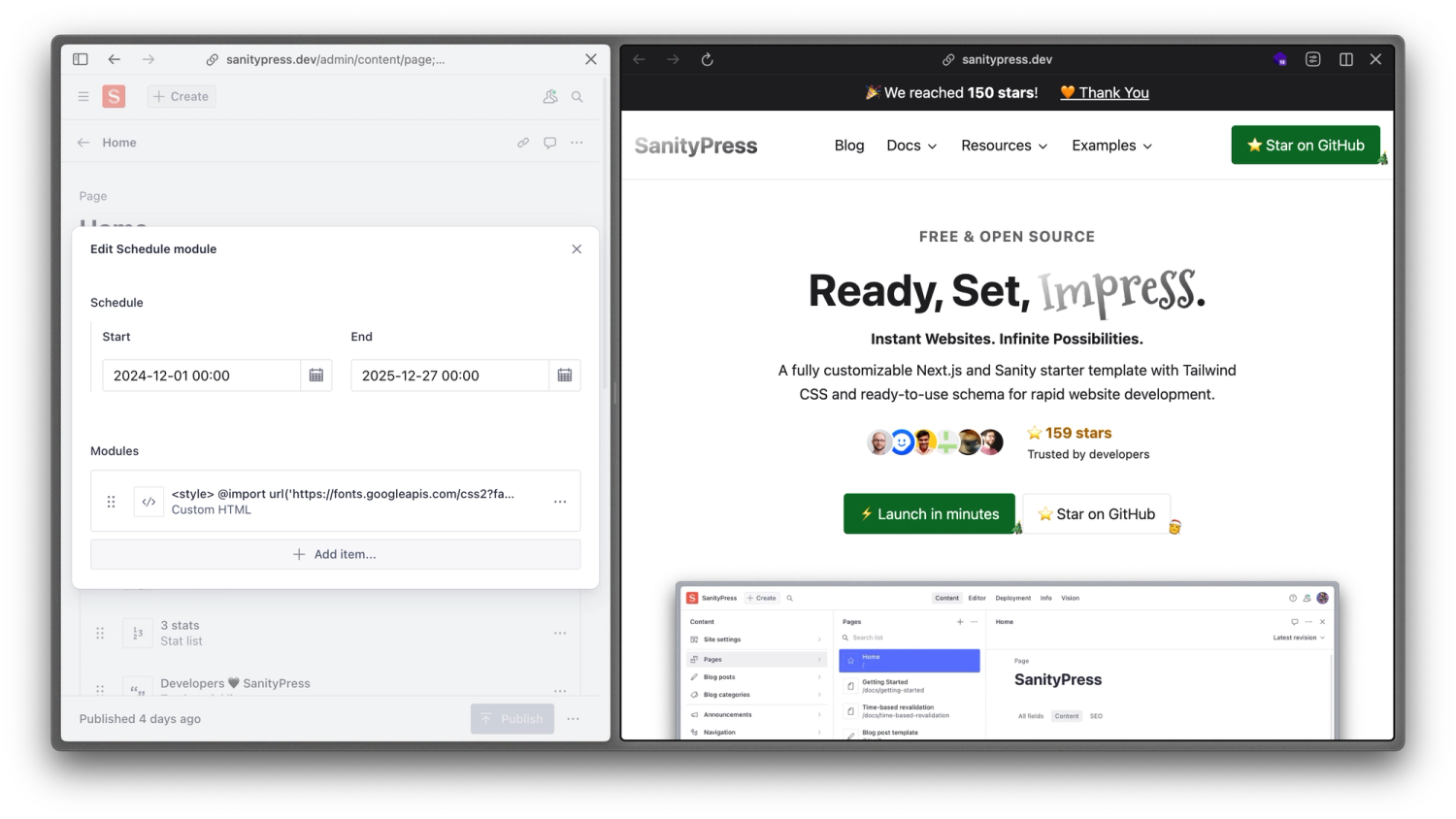Screen dimensions: 1456x819
Task: Go back in the right browser window
Action: 639,59
